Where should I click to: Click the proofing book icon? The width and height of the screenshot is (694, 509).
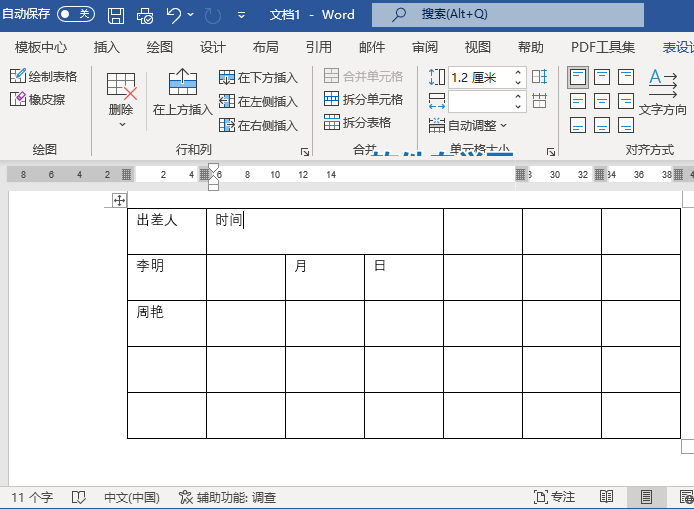[x=78, y=497]
